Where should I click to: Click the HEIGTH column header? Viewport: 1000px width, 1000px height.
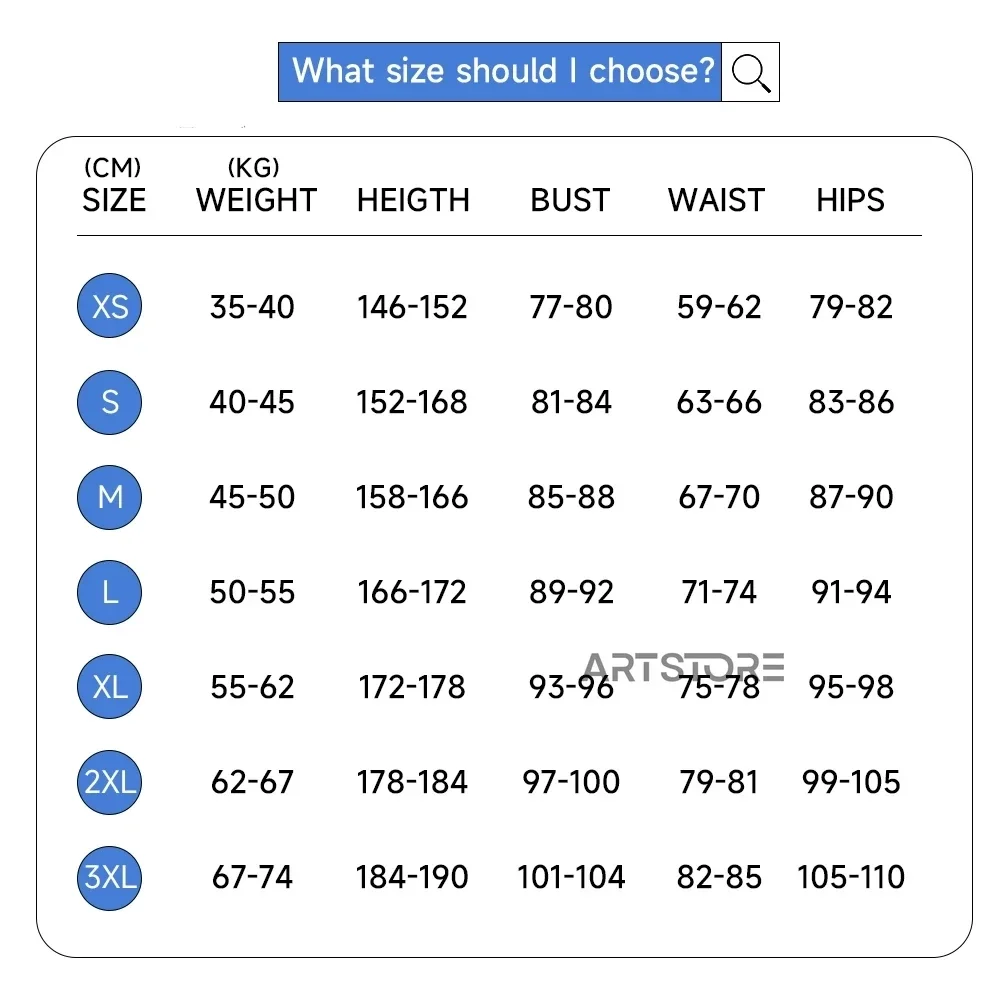coord(413,200)
